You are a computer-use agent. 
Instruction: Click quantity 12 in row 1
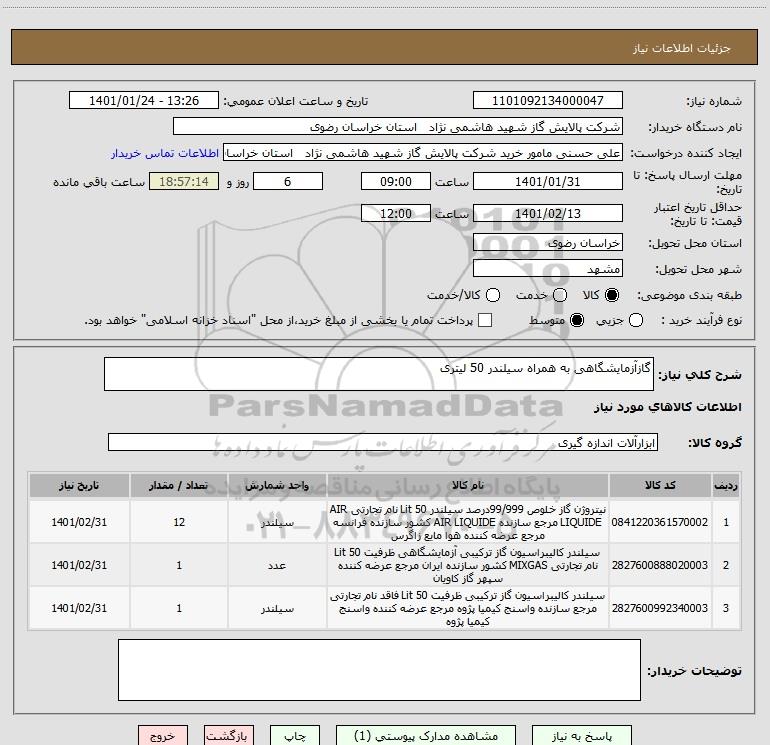coord(179,522)
